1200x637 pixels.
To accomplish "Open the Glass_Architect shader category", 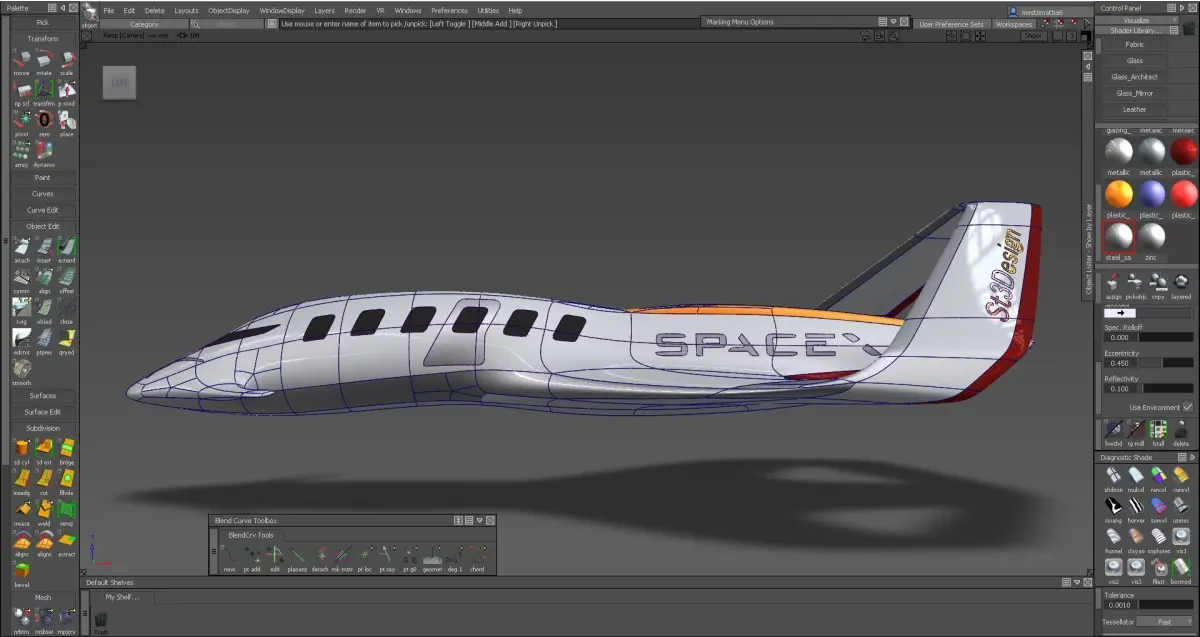I will point(1134,77).
